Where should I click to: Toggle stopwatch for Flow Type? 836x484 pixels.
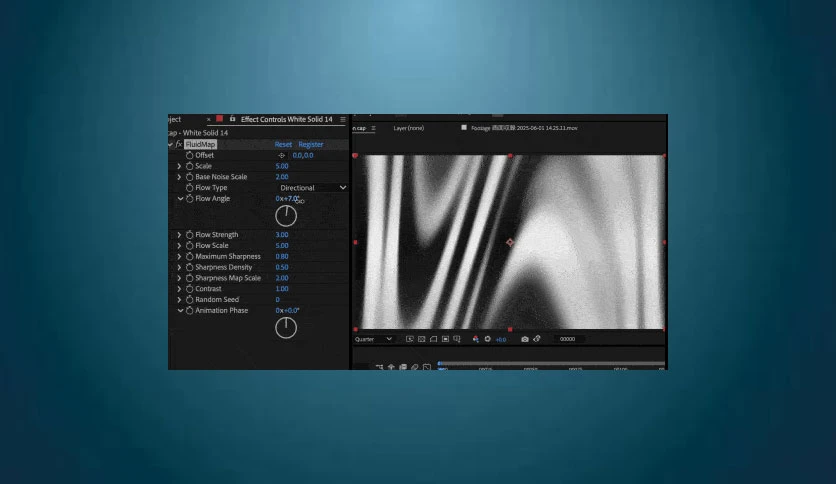189,188
